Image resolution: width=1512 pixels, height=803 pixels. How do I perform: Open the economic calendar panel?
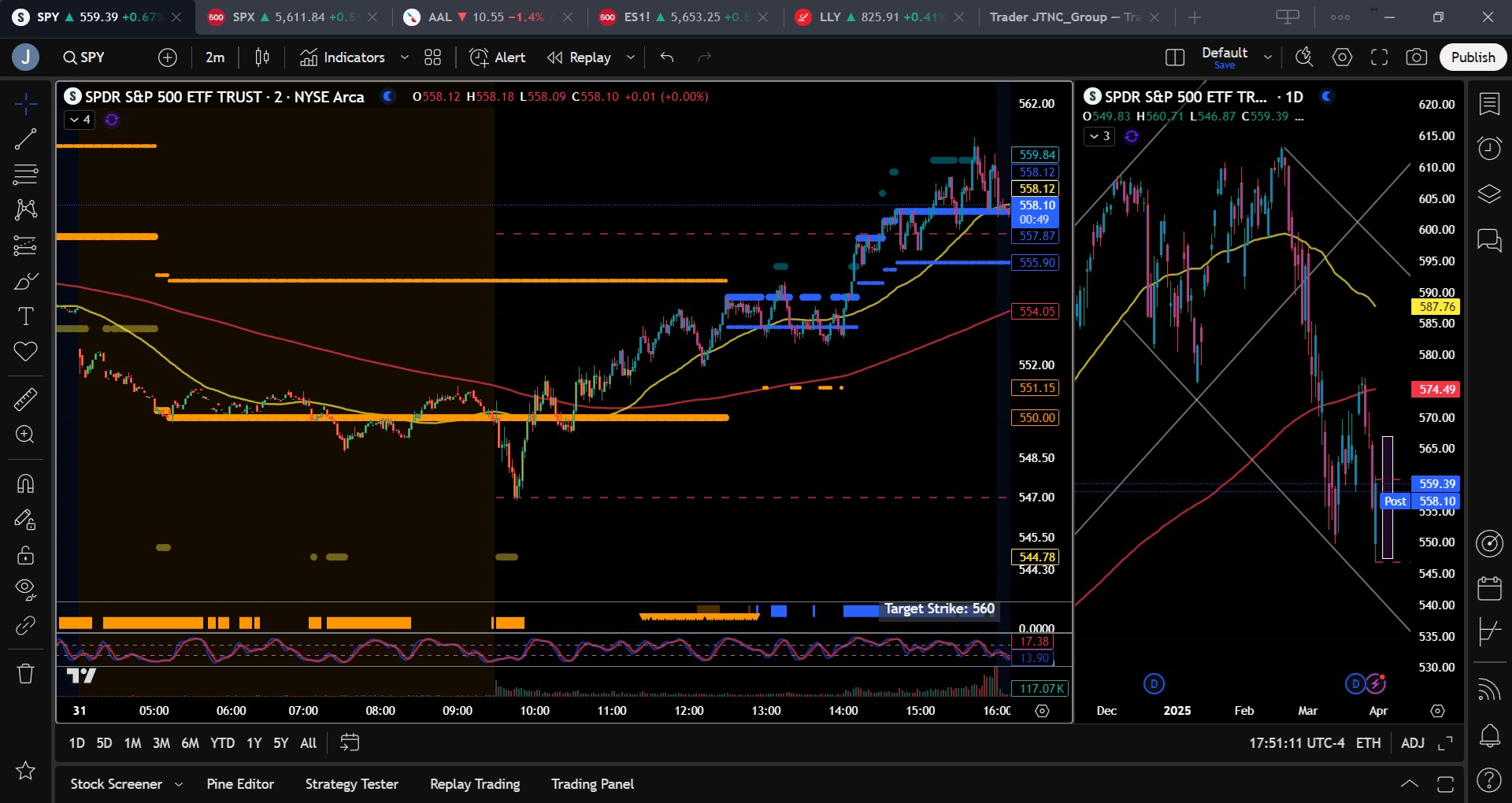[1489, 587]
